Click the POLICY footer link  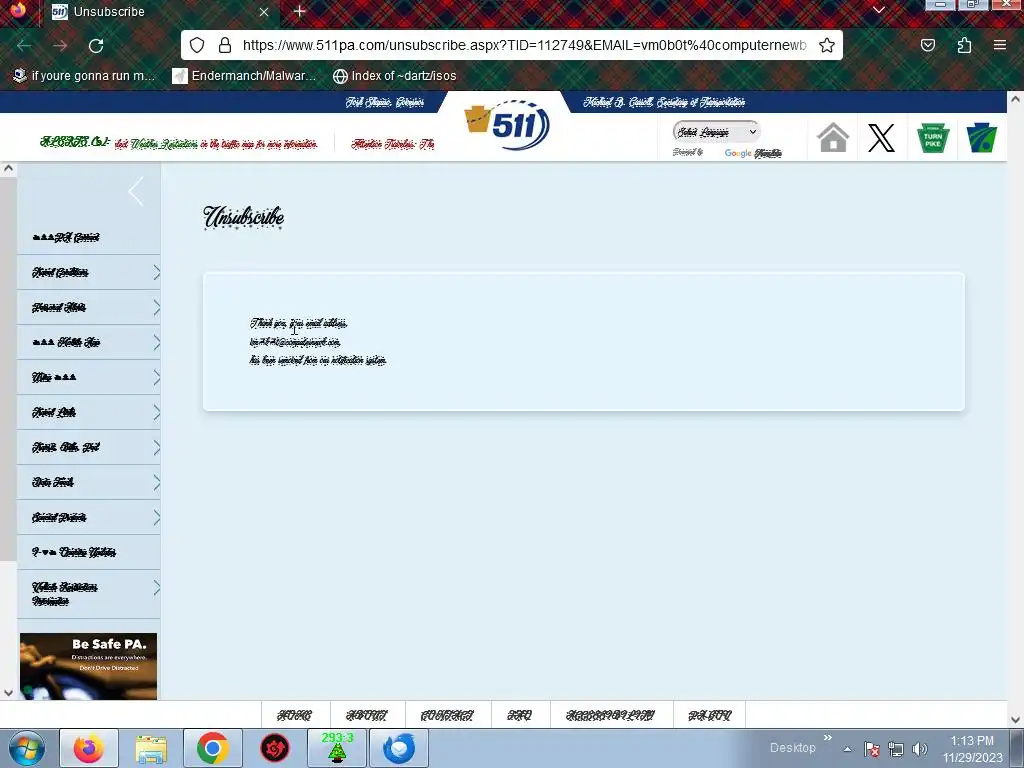click(709, 716)
